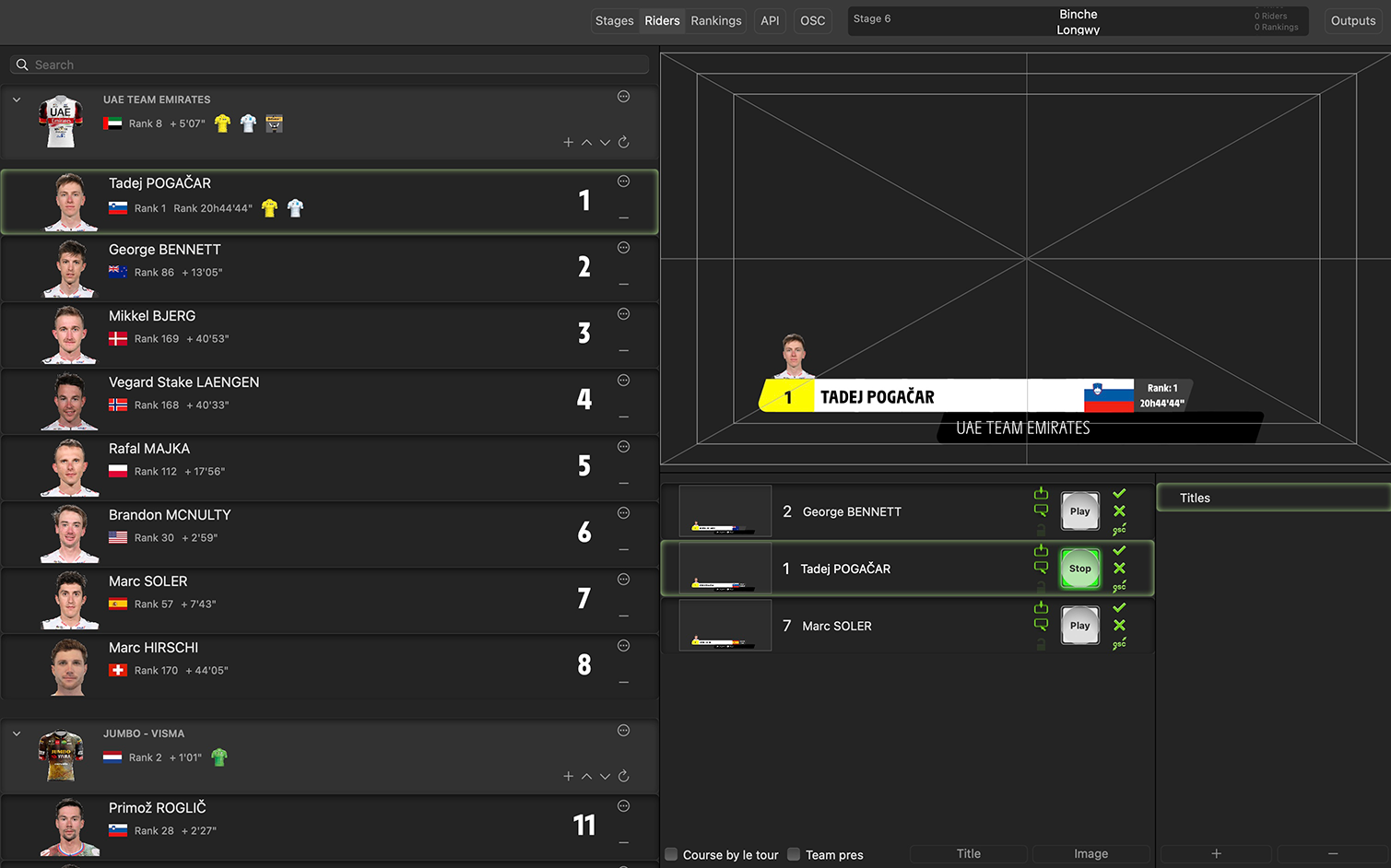Select George BENNETT title thumbnail
Image resolution: width=1391 pixels, height=868 pixels.
pos(725,511)
